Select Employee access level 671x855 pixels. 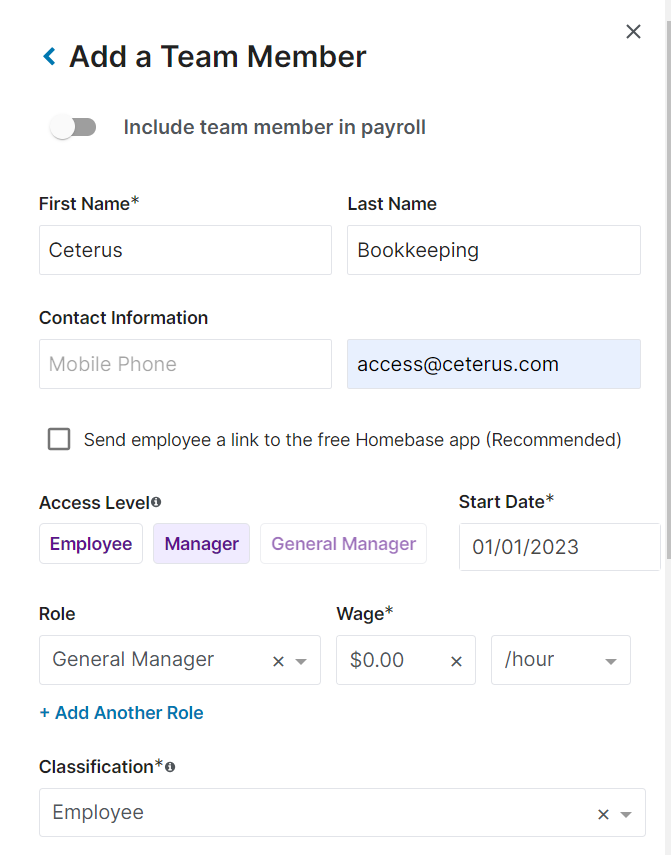91,544
